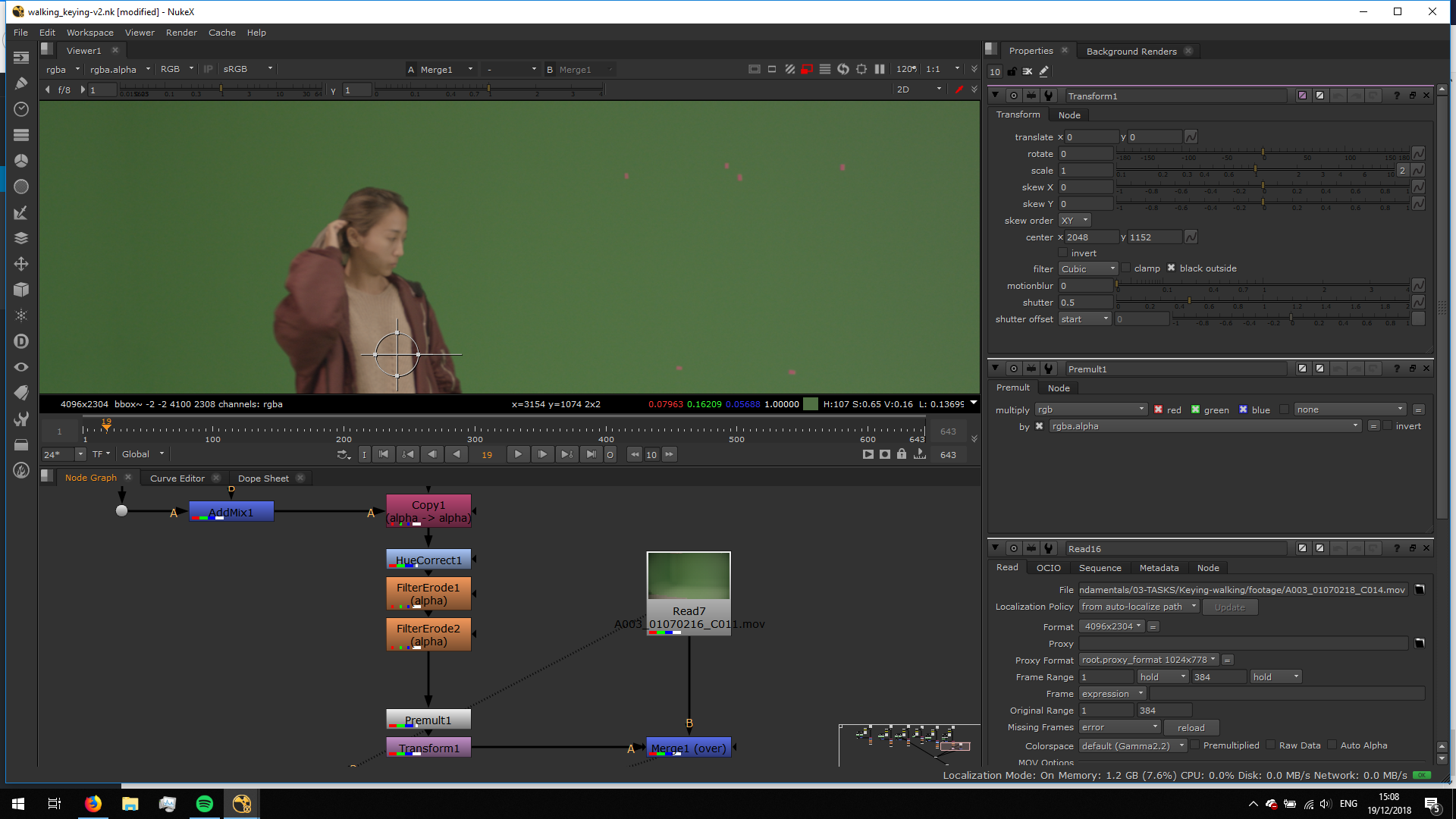Click the Update localization button
Image resolution: width=1456 pixels, height=819 pixels.
click(x=1229, y=607)
